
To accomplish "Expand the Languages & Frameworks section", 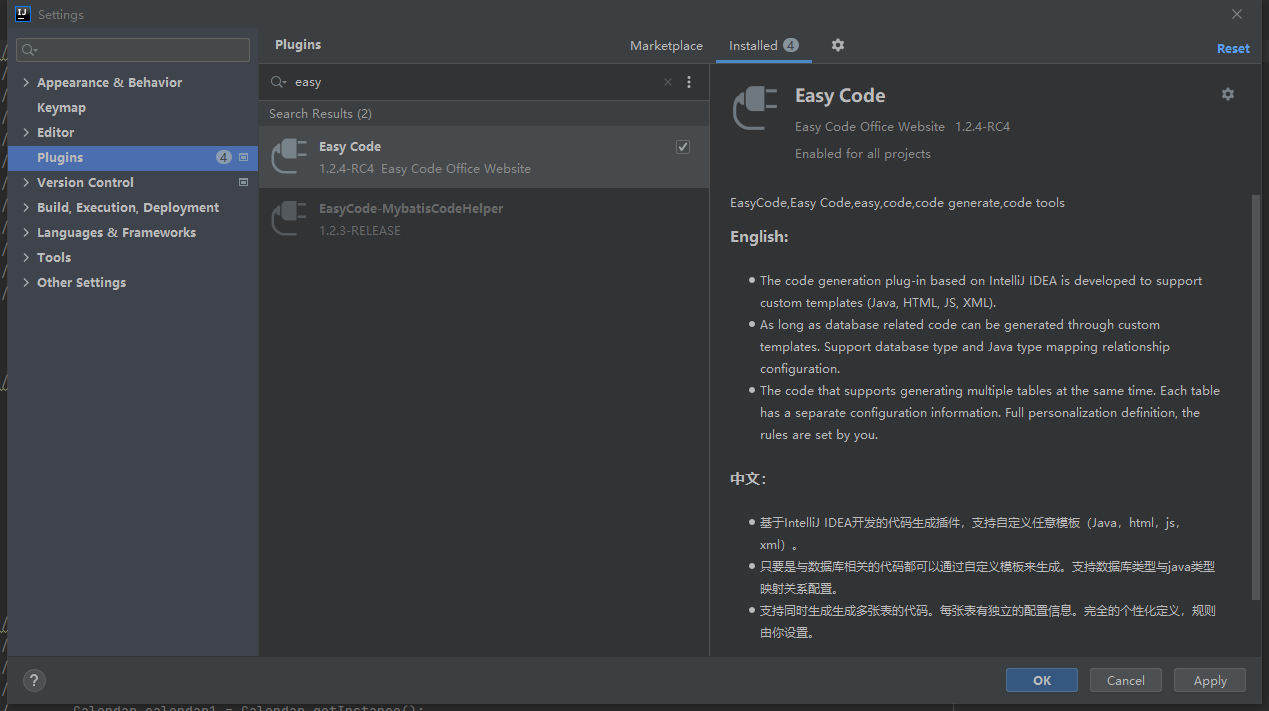I will [26, 232].
